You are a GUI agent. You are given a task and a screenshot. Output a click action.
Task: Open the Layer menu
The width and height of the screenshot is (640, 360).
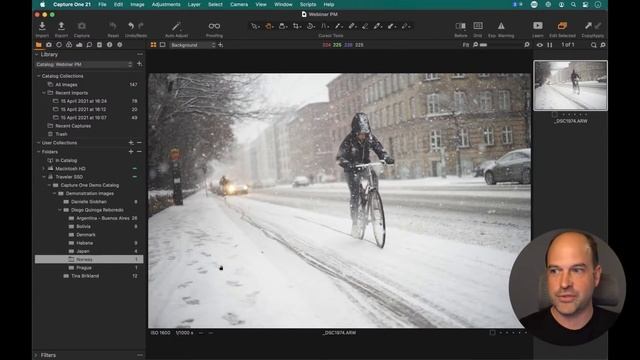pos(194,4)
